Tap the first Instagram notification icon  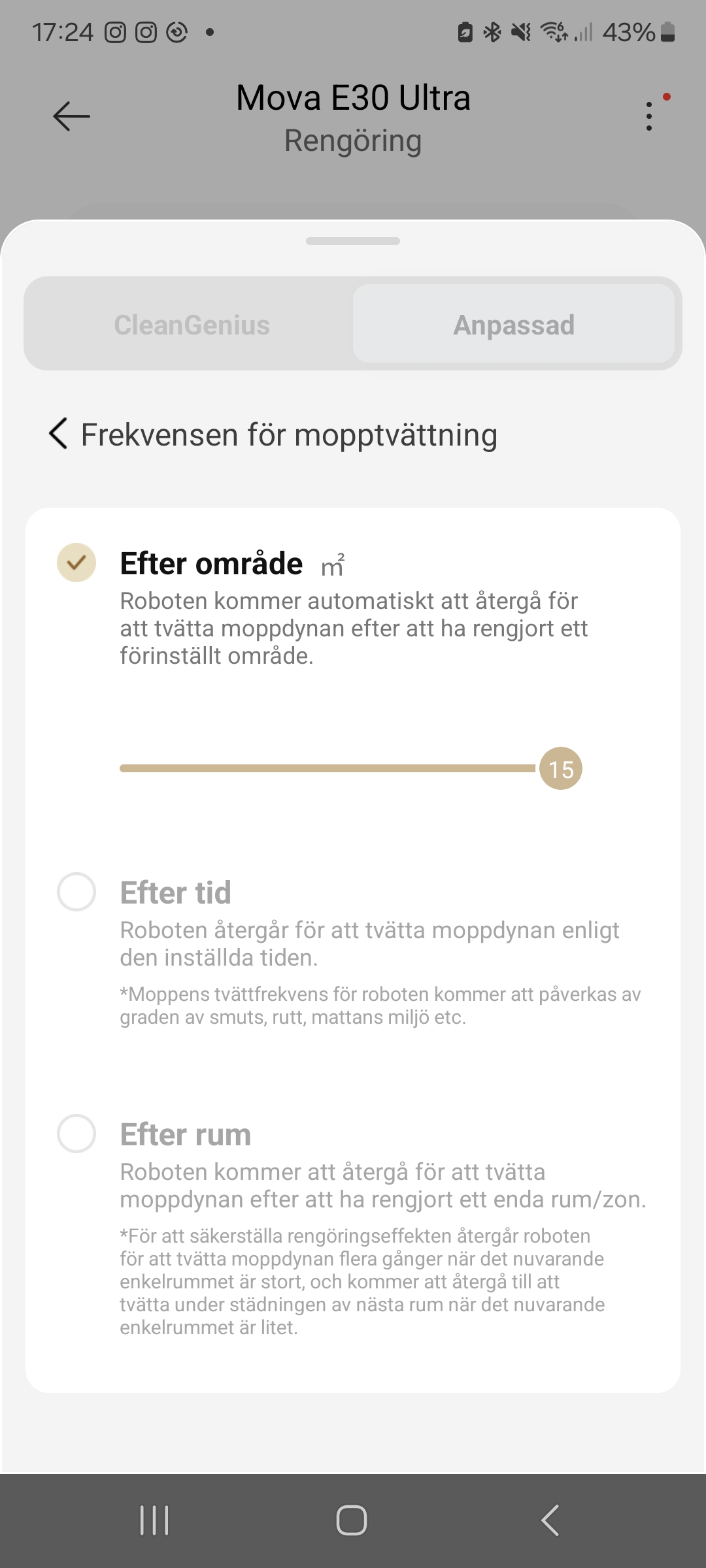click(115, 32)
